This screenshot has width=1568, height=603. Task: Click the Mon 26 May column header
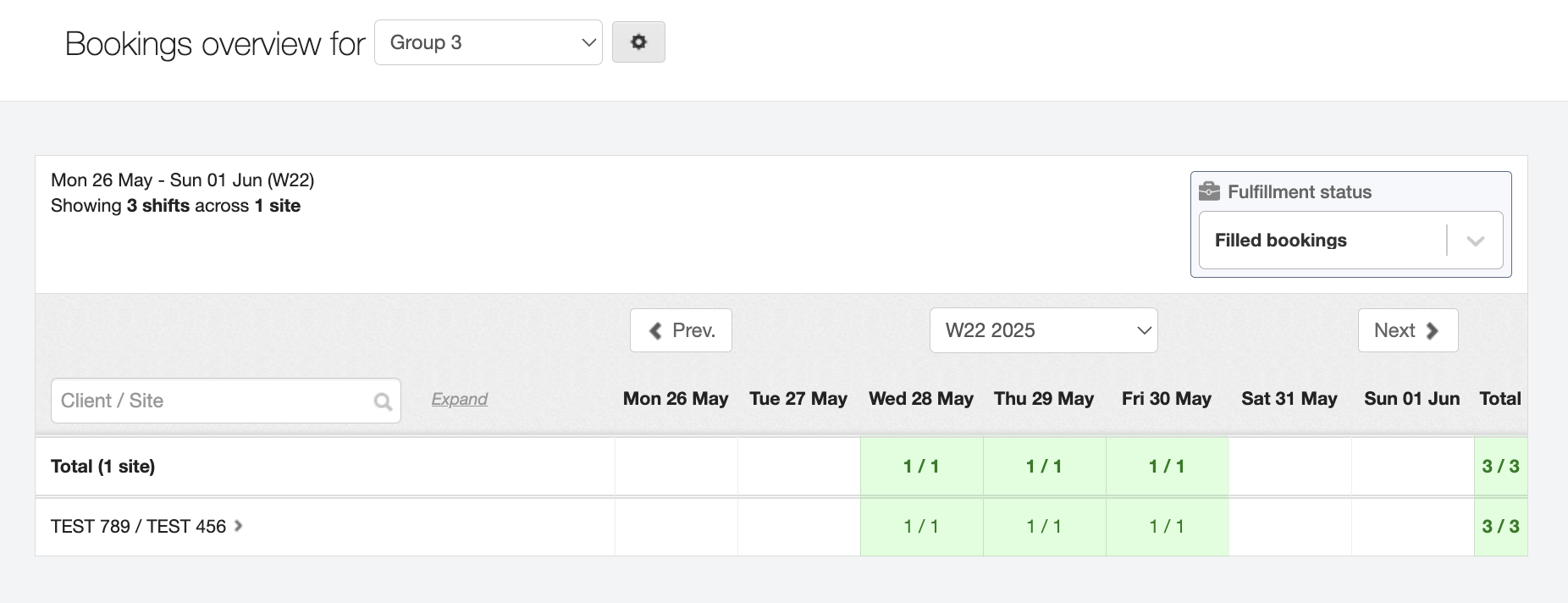pos(676,399)
